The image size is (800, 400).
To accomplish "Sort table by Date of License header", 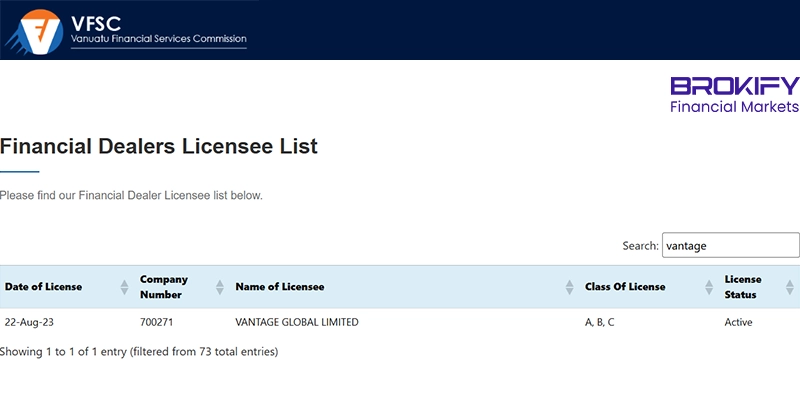I will [x=43, y=287].
